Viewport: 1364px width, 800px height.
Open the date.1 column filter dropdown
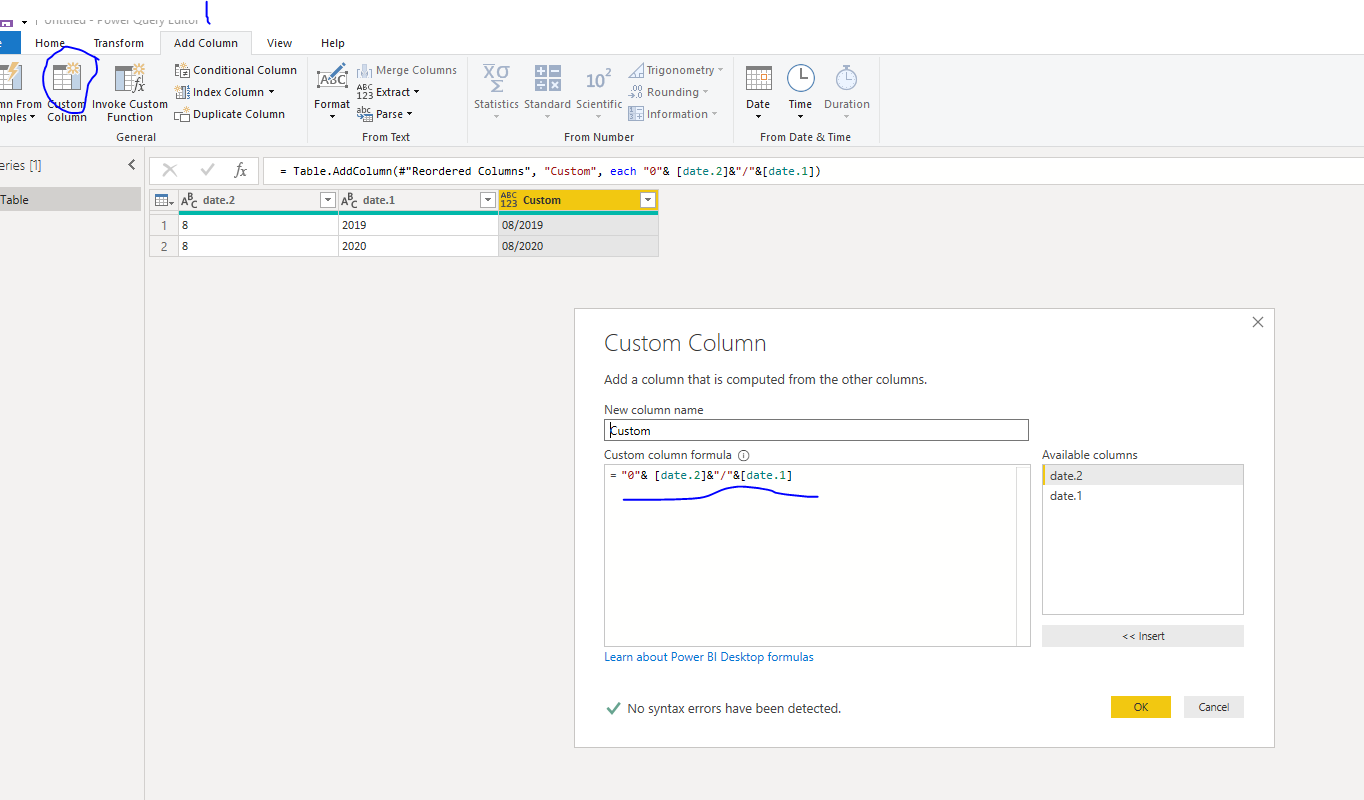487,200
